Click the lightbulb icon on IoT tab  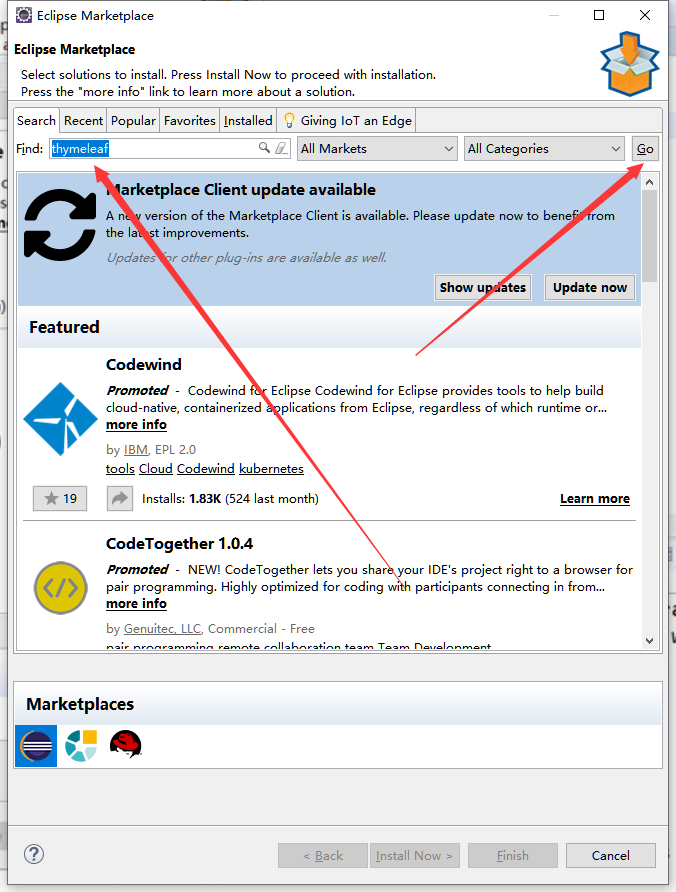click(x=289, y=120)
